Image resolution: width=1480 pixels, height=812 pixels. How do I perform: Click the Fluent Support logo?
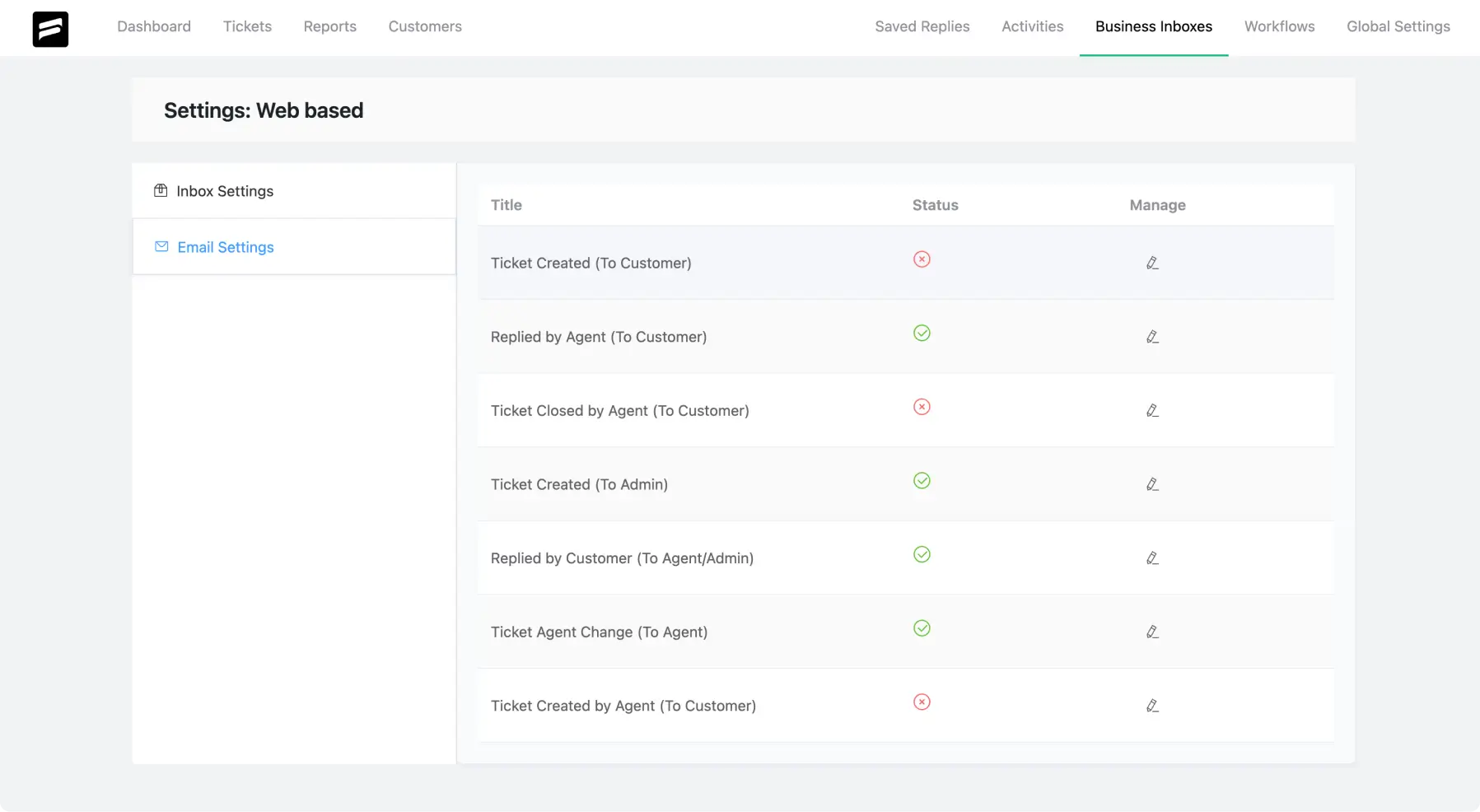50,29
